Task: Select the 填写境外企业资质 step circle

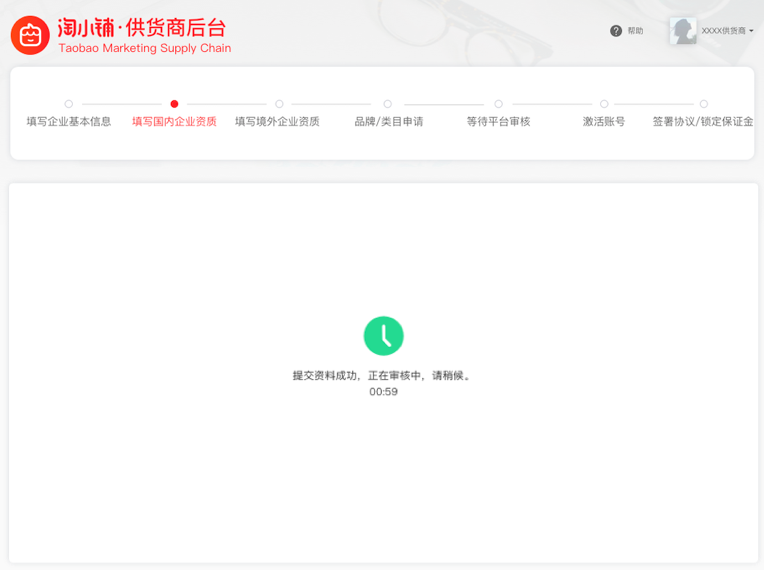Action: point(279,104)
